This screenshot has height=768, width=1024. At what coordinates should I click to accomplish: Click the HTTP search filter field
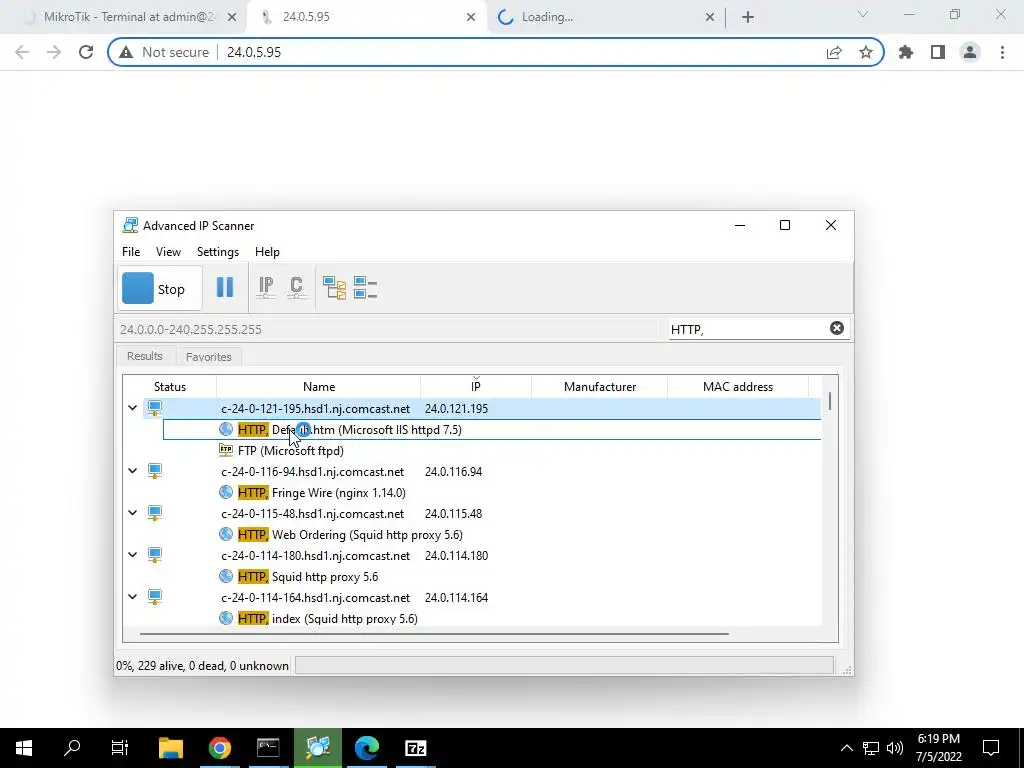(x=748, y=329)
